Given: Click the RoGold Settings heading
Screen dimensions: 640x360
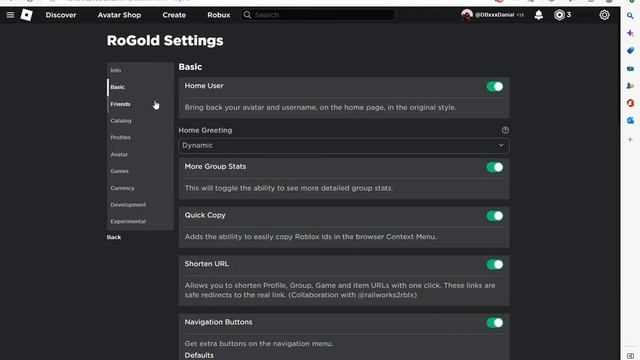Looking at the screenshot, I should 165,40.
